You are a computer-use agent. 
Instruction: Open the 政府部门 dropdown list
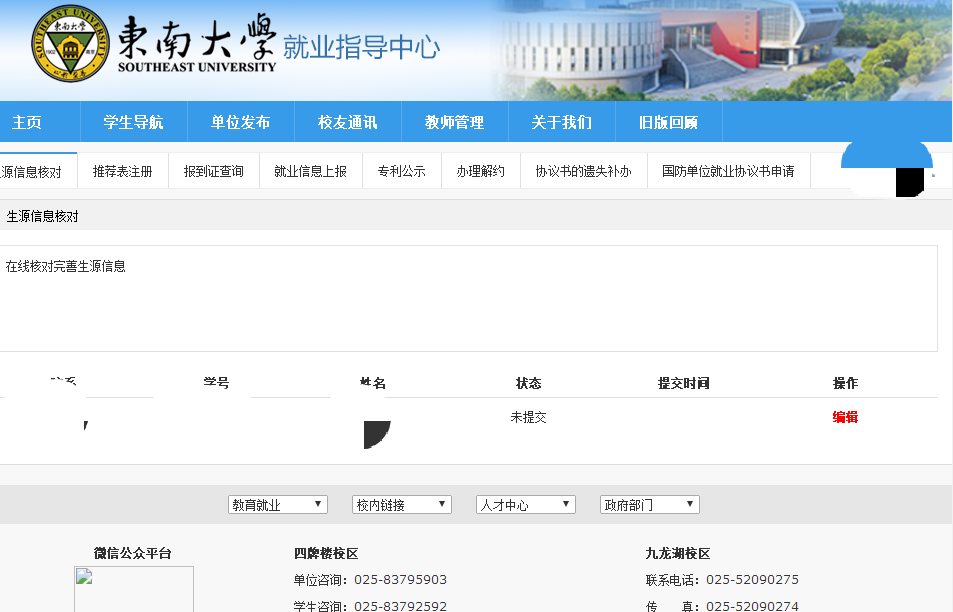click(x=649, y=505)
